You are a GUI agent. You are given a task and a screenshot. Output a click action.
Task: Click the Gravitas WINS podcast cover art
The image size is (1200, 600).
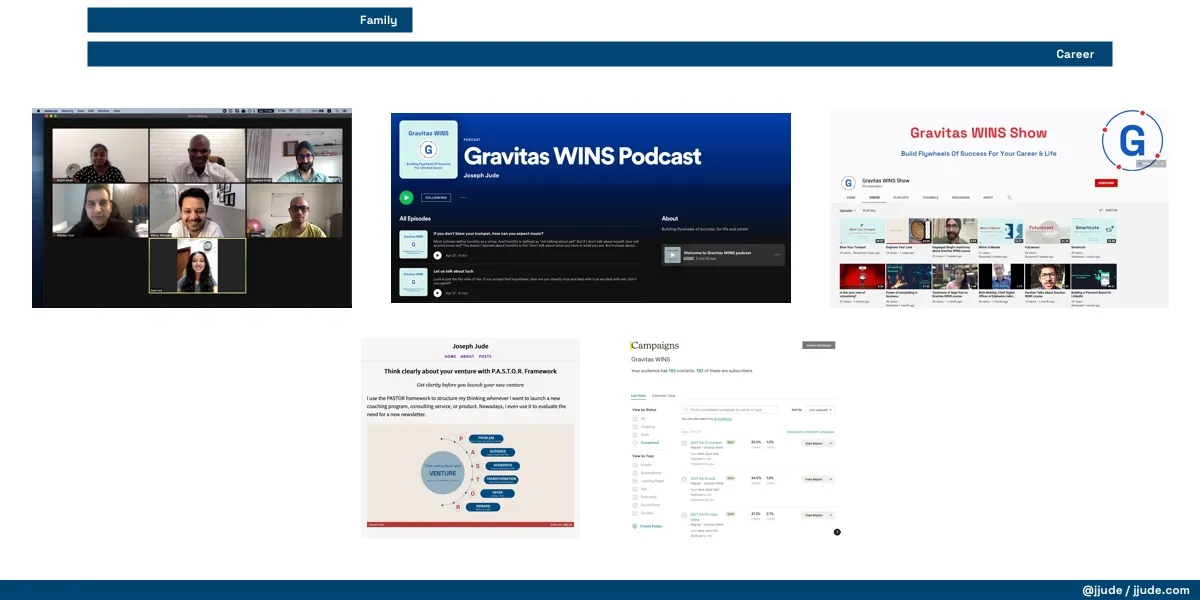[x=428, y=149]
